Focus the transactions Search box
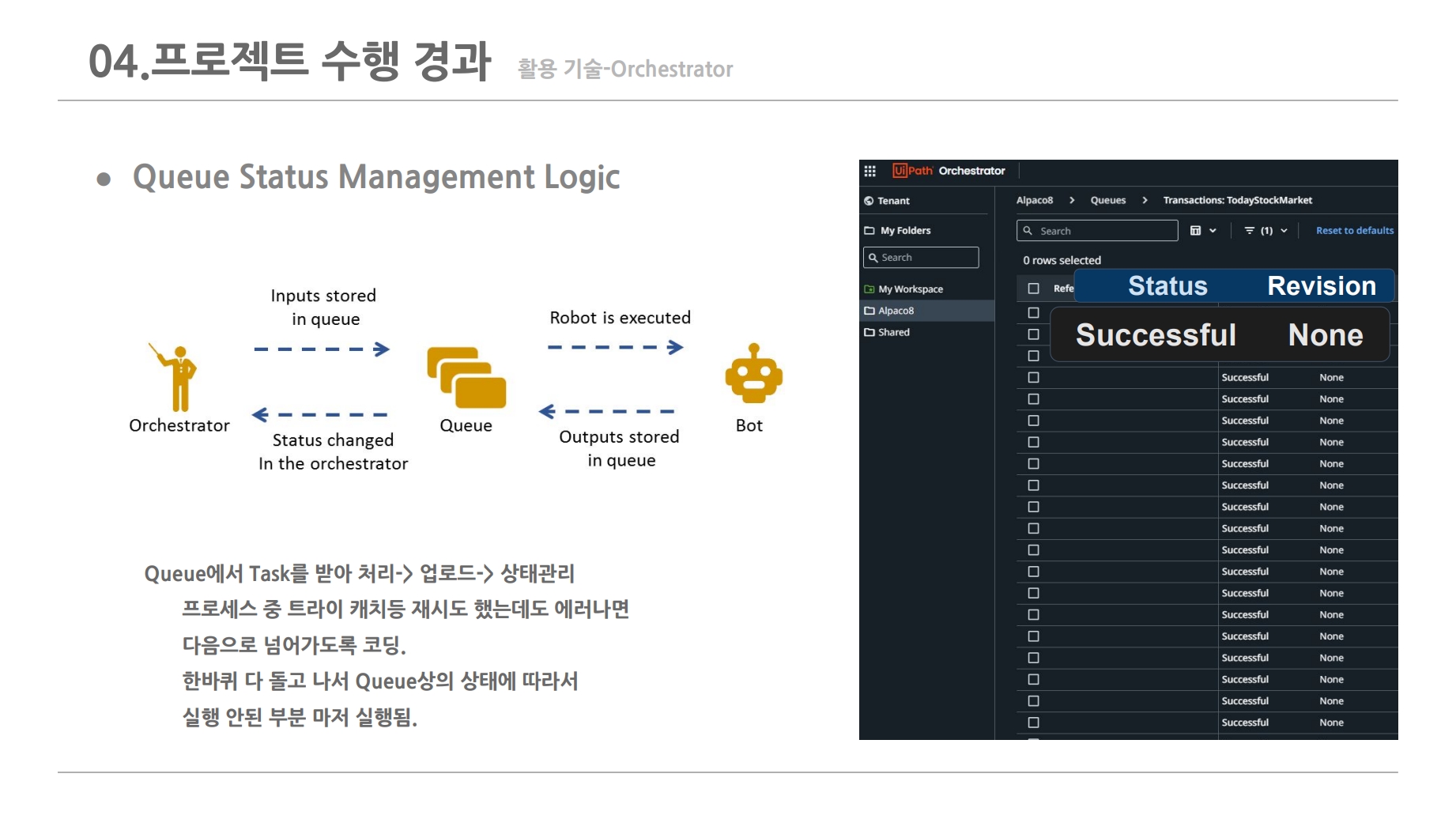 pyautogui.click(x=1097, y=231)
